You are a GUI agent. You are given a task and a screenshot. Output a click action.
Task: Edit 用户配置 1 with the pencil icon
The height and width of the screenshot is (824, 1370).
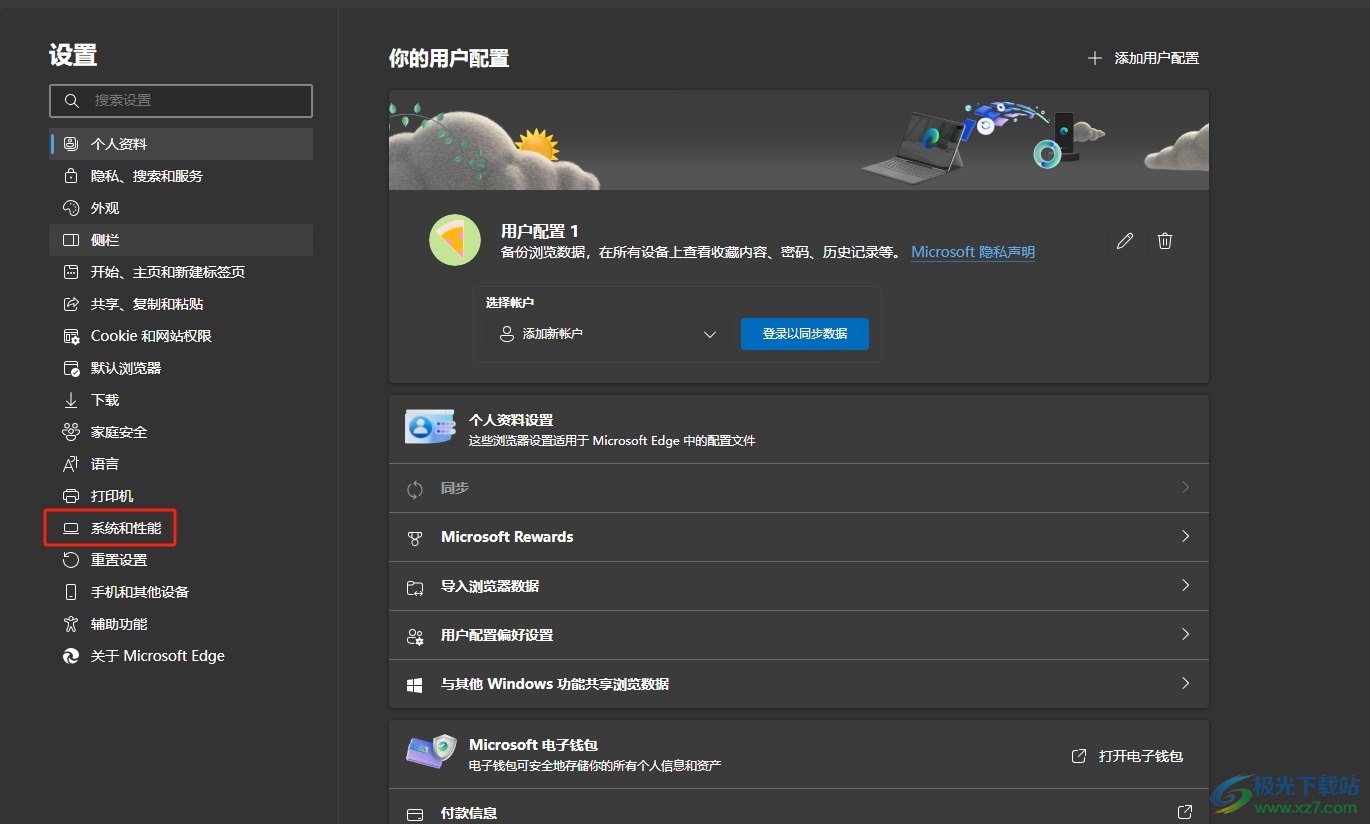coord(1125,241)
